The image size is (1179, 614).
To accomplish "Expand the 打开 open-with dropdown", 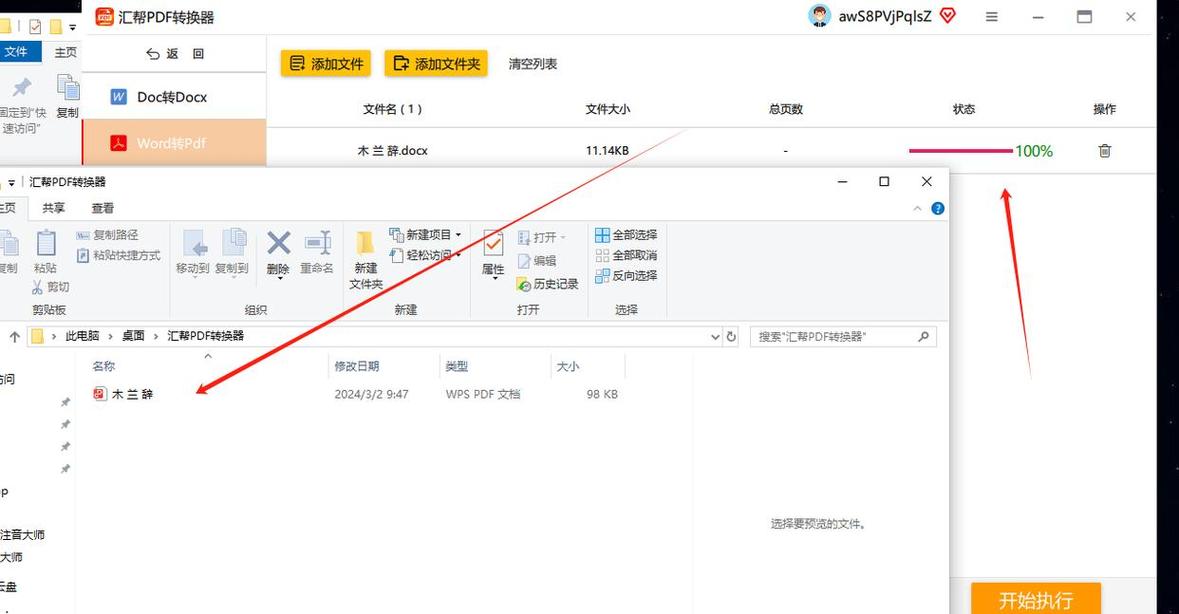I will [x=562, y=237].
